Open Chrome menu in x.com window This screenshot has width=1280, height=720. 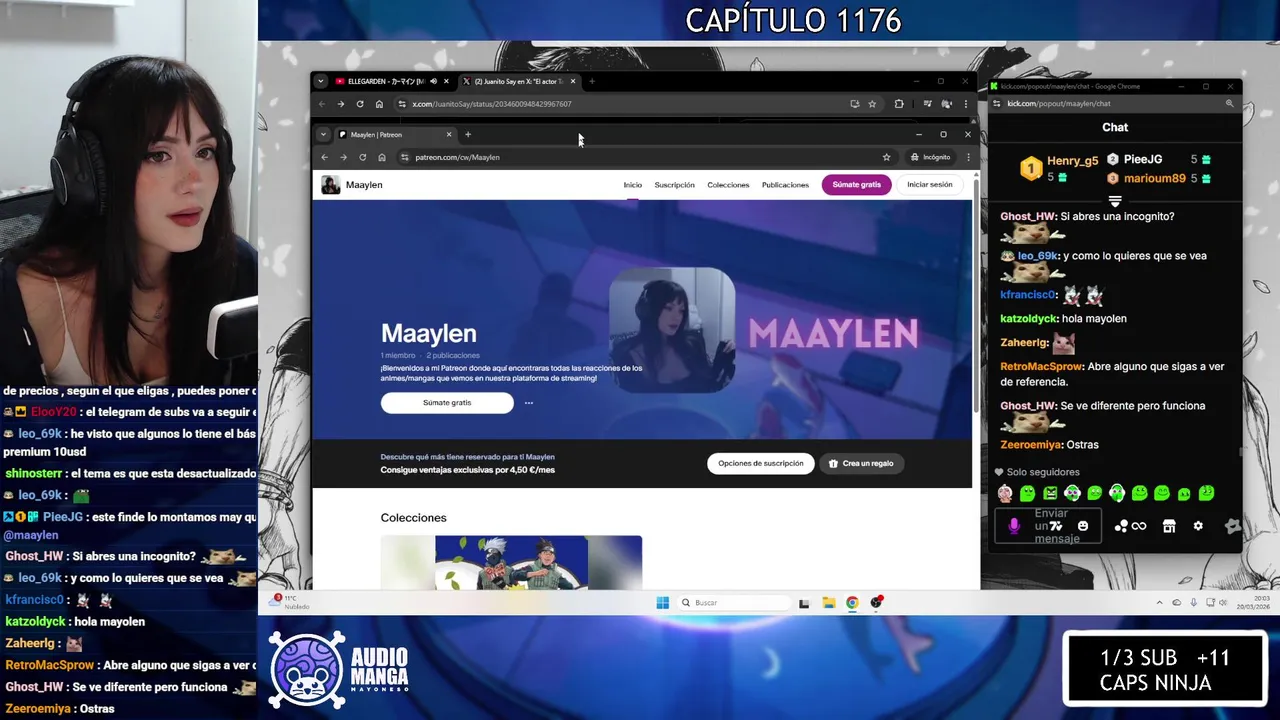[966, 104]
